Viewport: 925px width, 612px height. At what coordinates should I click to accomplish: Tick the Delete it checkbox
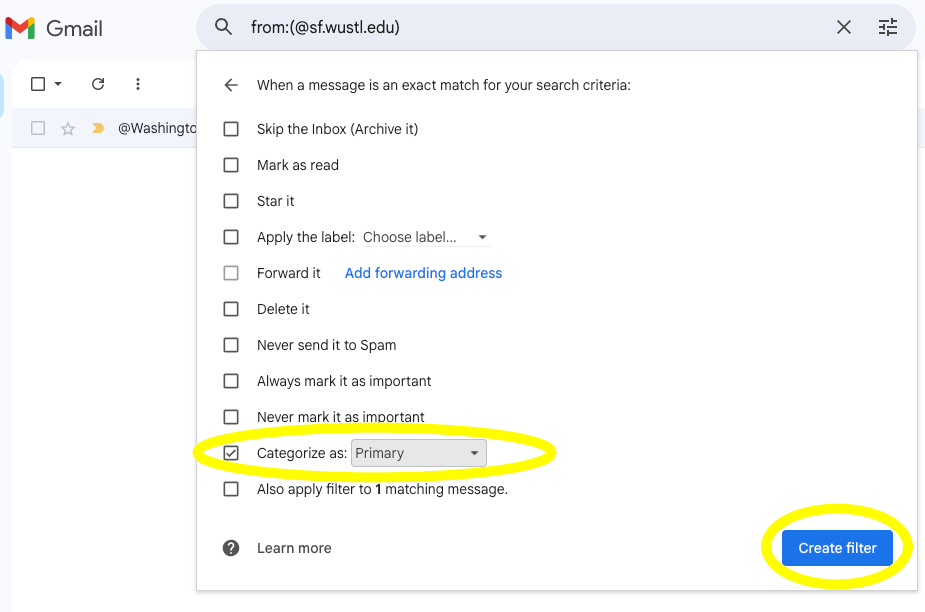coord(231,309)
